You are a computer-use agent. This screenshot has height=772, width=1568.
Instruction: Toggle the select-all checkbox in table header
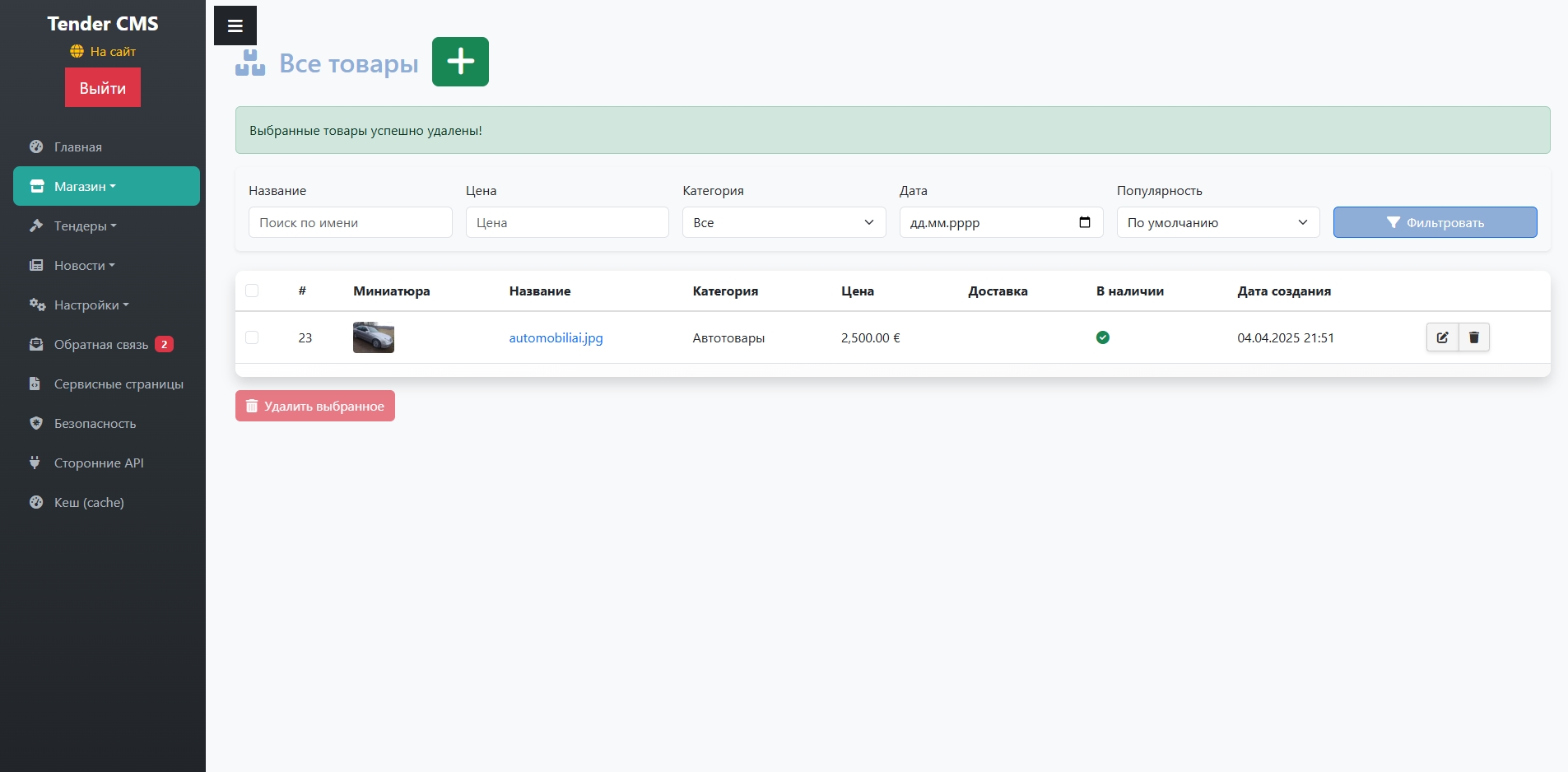click(x=252, y=291)
